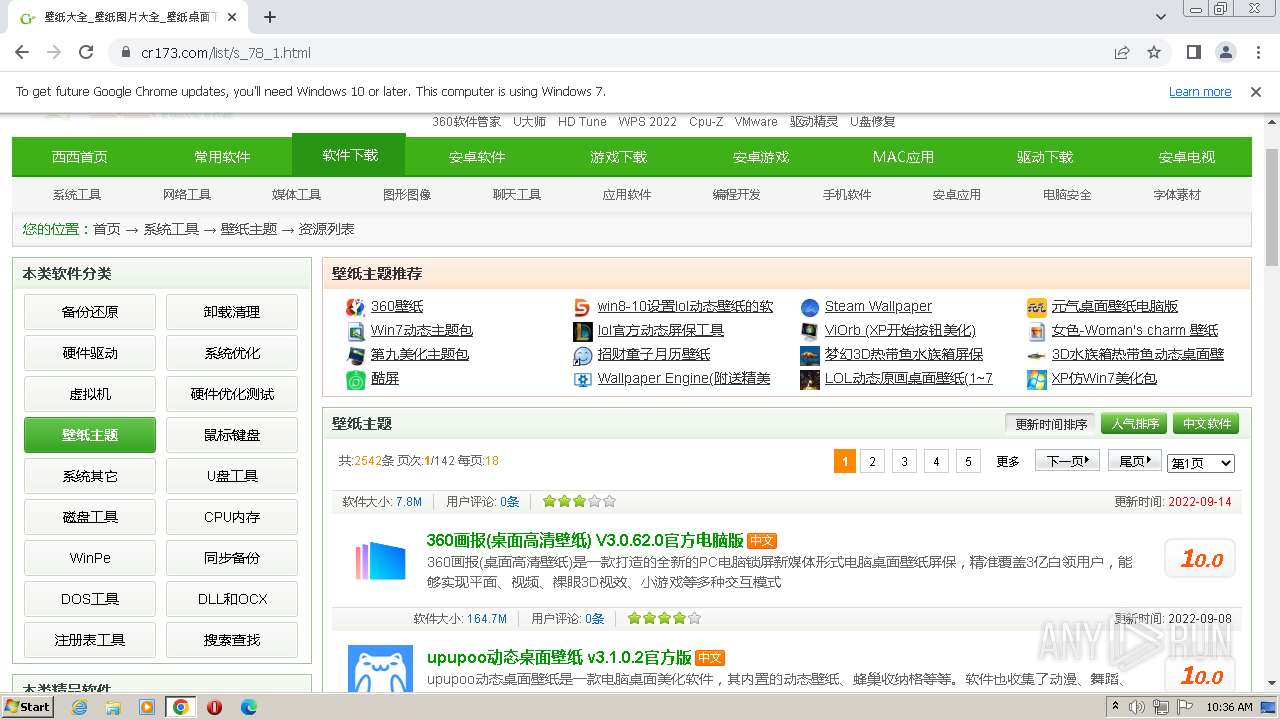Viewport: 1280px width, 720px height.
Task: Click the 酷屏 green icon
Action: click(355, 379)
